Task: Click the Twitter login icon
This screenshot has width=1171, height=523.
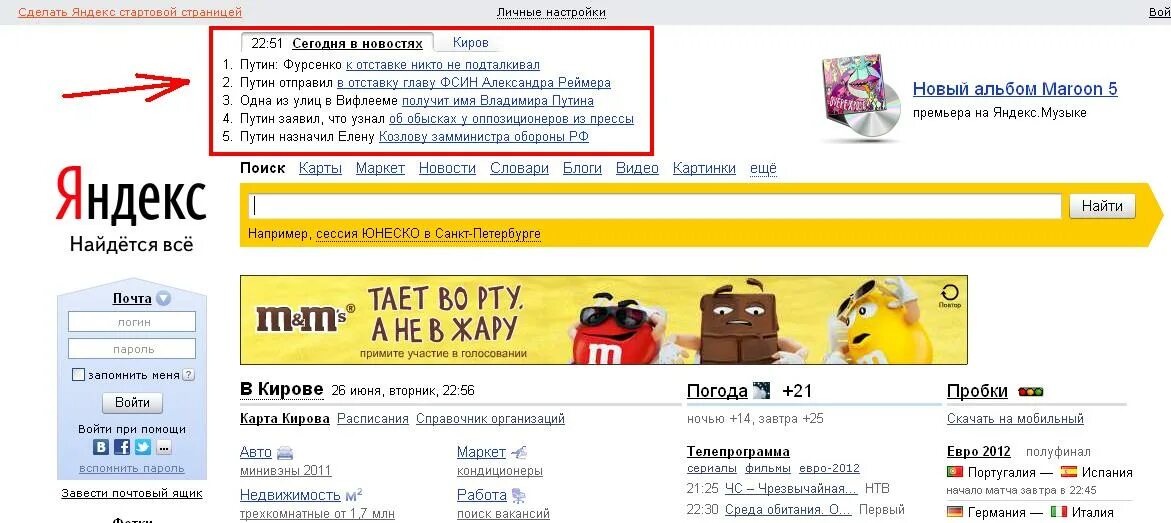Action: tap(143, 447)
